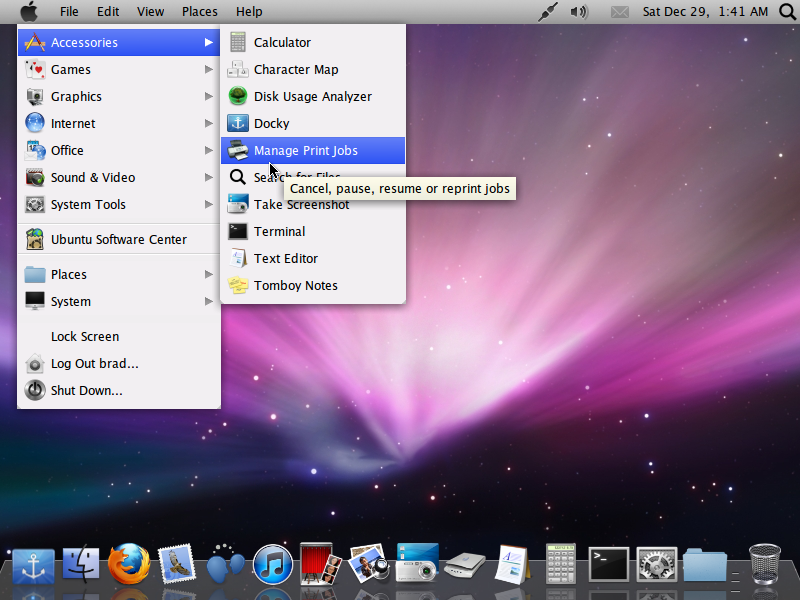Expand the System submenu arrow
Viewport: 800px width, 600px height.
pyautogui.click(x=209, y=302)
